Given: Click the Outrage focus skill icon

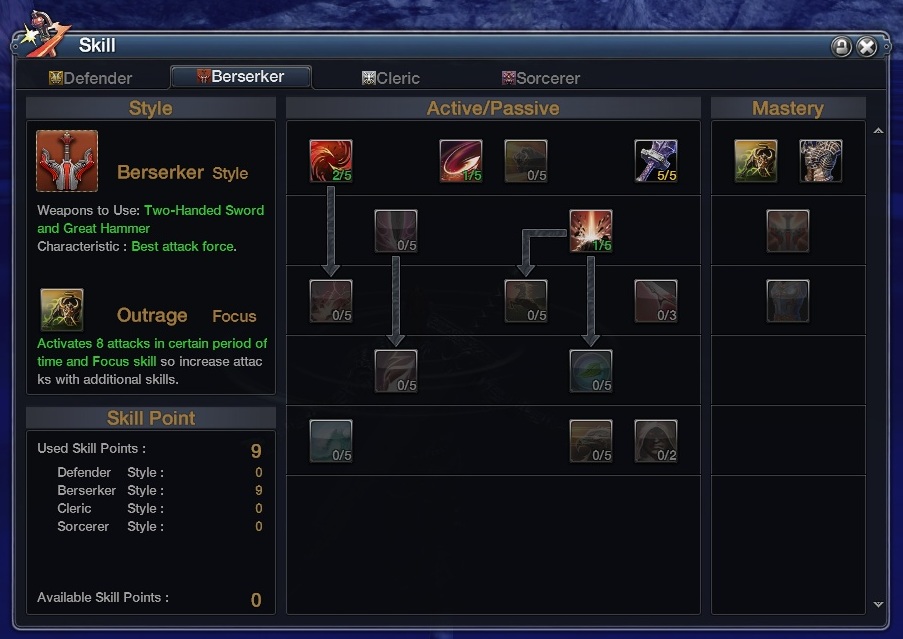Looking at the screenshot, I should pos(62,310).
